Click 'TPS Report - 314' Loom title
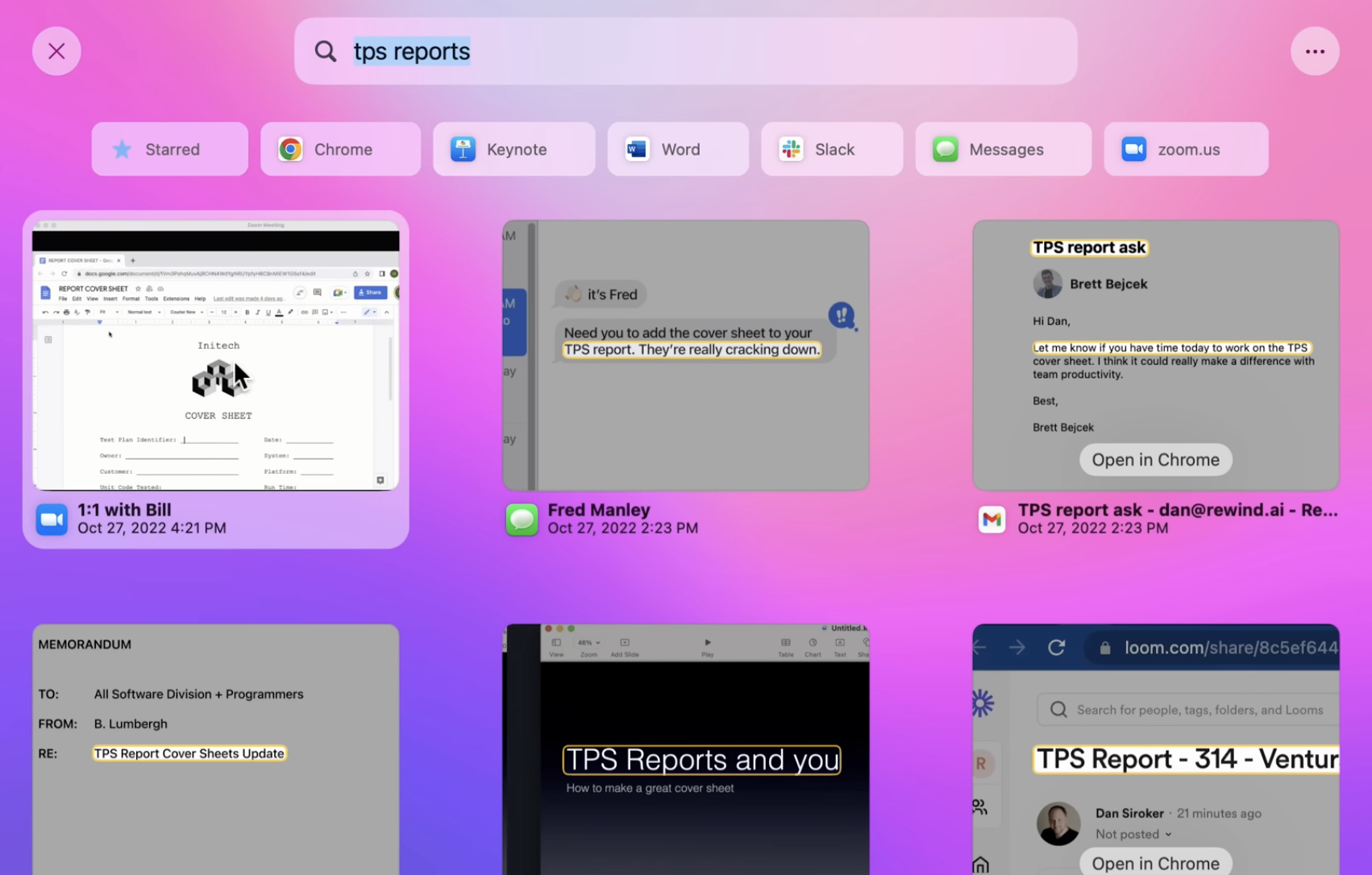The image size is (1372, 875). pos(1187,759)
